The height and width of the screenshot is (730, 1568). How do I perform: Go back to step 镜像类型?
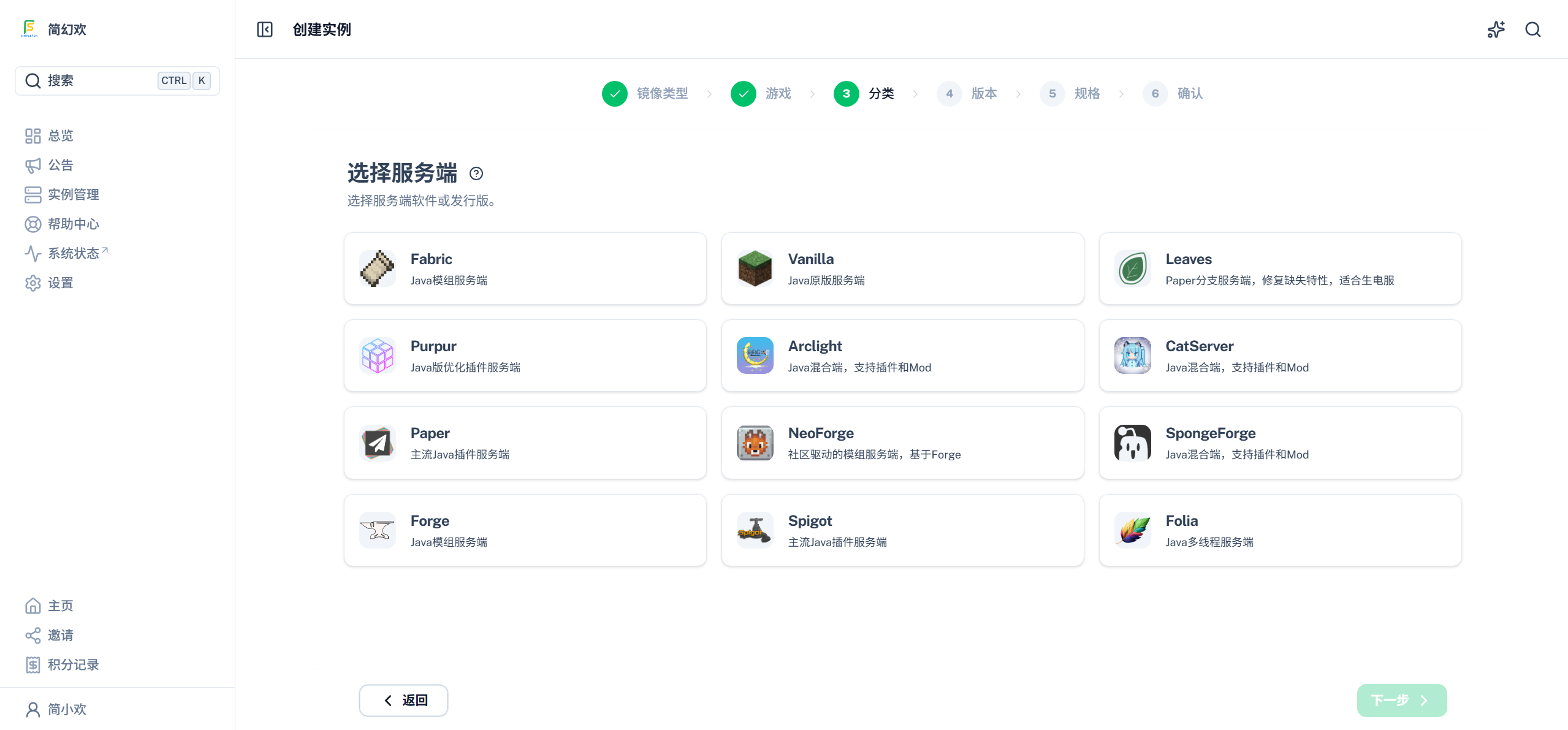point(645,94)
